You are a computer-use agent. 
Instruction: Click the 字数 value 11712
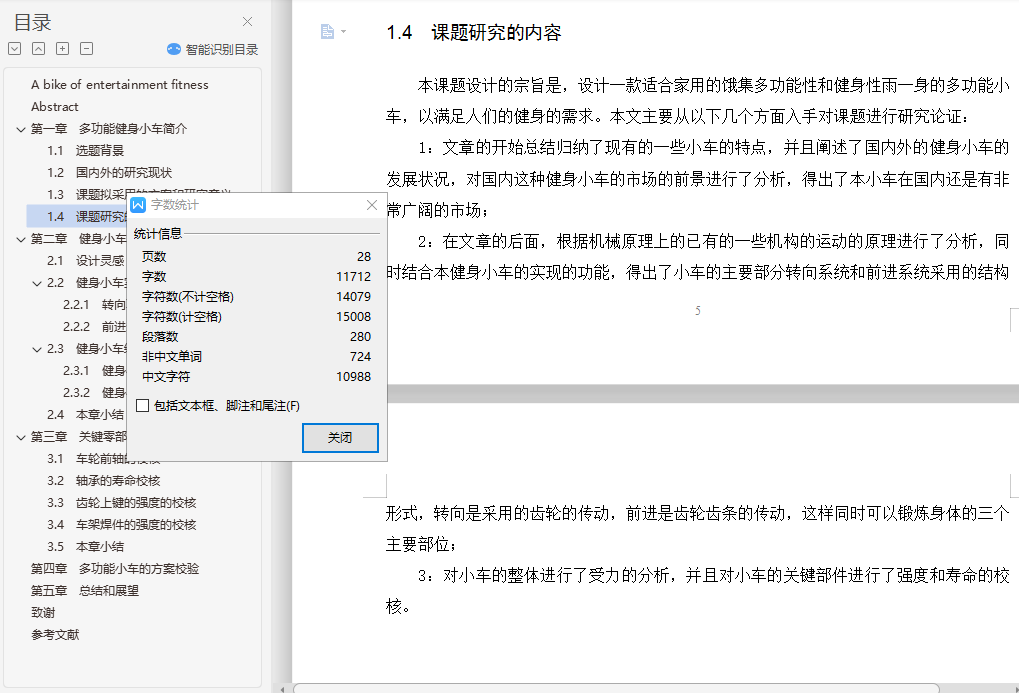(354, 277)
